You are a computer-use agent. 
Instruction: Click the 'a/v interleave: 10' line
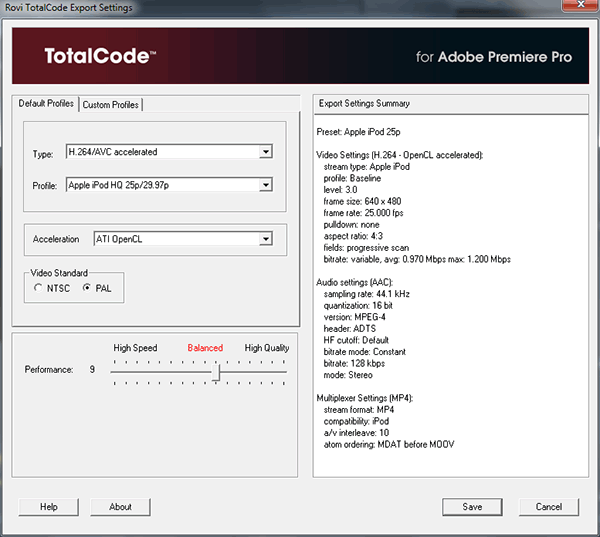pyautogui.click(x=356, y=433)
